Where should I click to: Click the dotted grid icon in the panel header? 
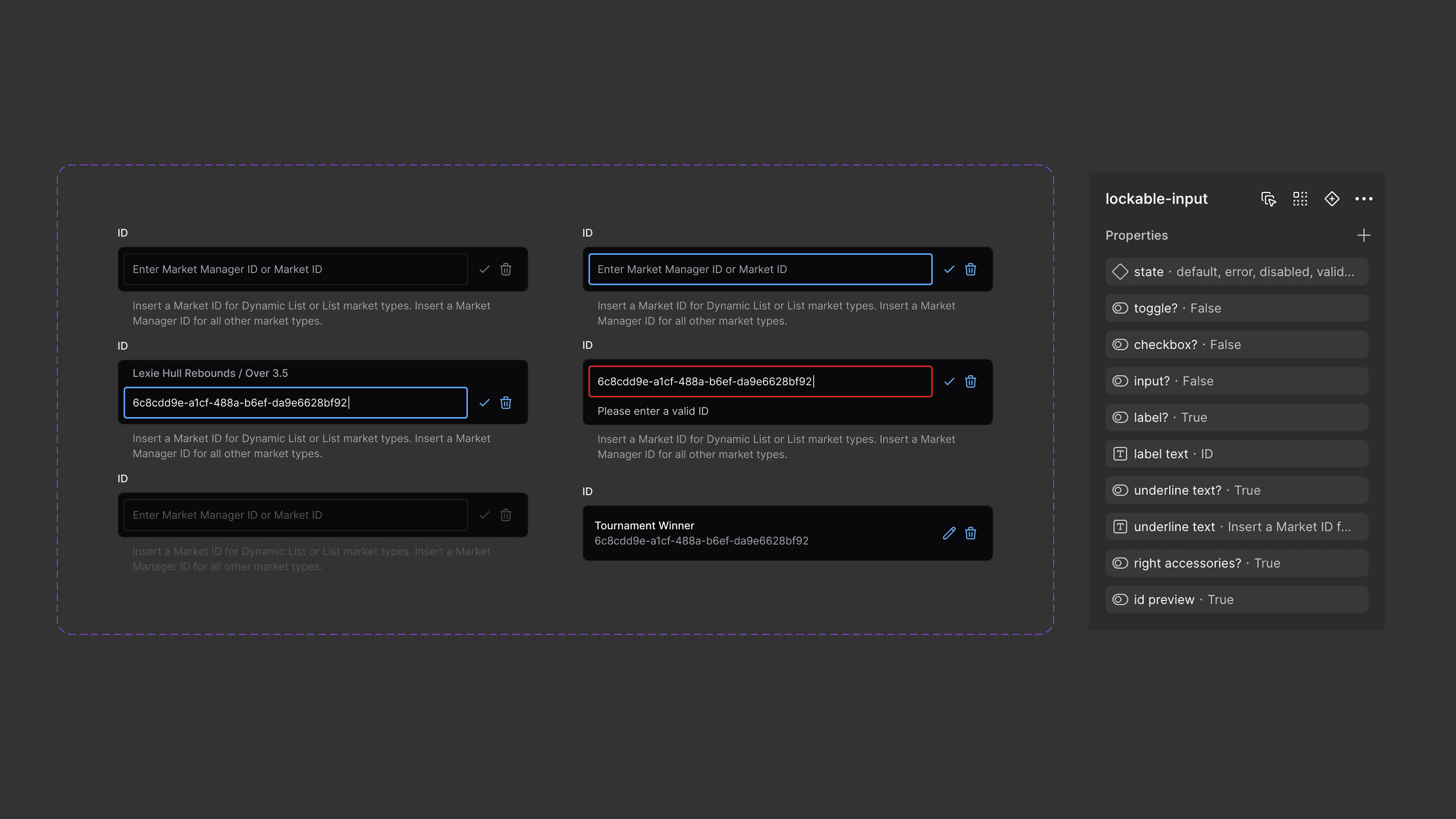tap(1300, 199)
